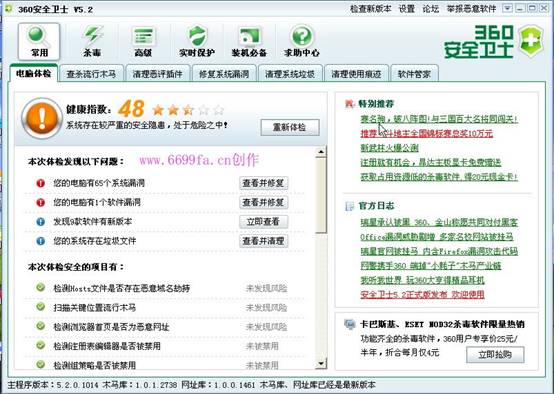
Task: Click 立即抢购 button
Action: (495, 354)
